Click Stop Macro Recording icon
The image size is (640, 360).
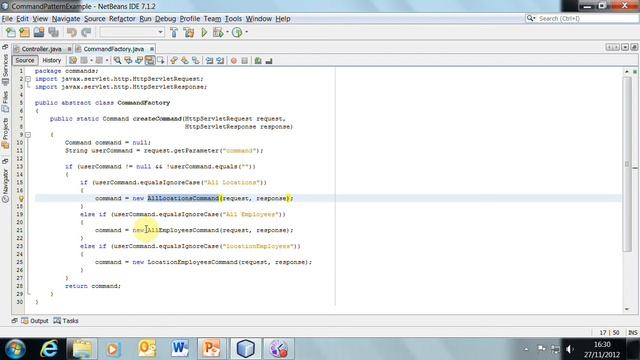(x=244, y=60)
